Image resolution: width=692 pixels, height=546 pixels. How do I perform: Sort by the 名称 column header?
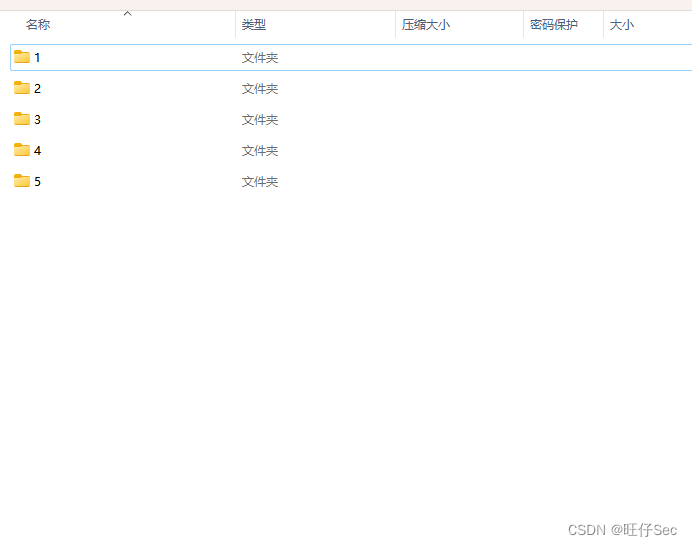tap(38, 25)
